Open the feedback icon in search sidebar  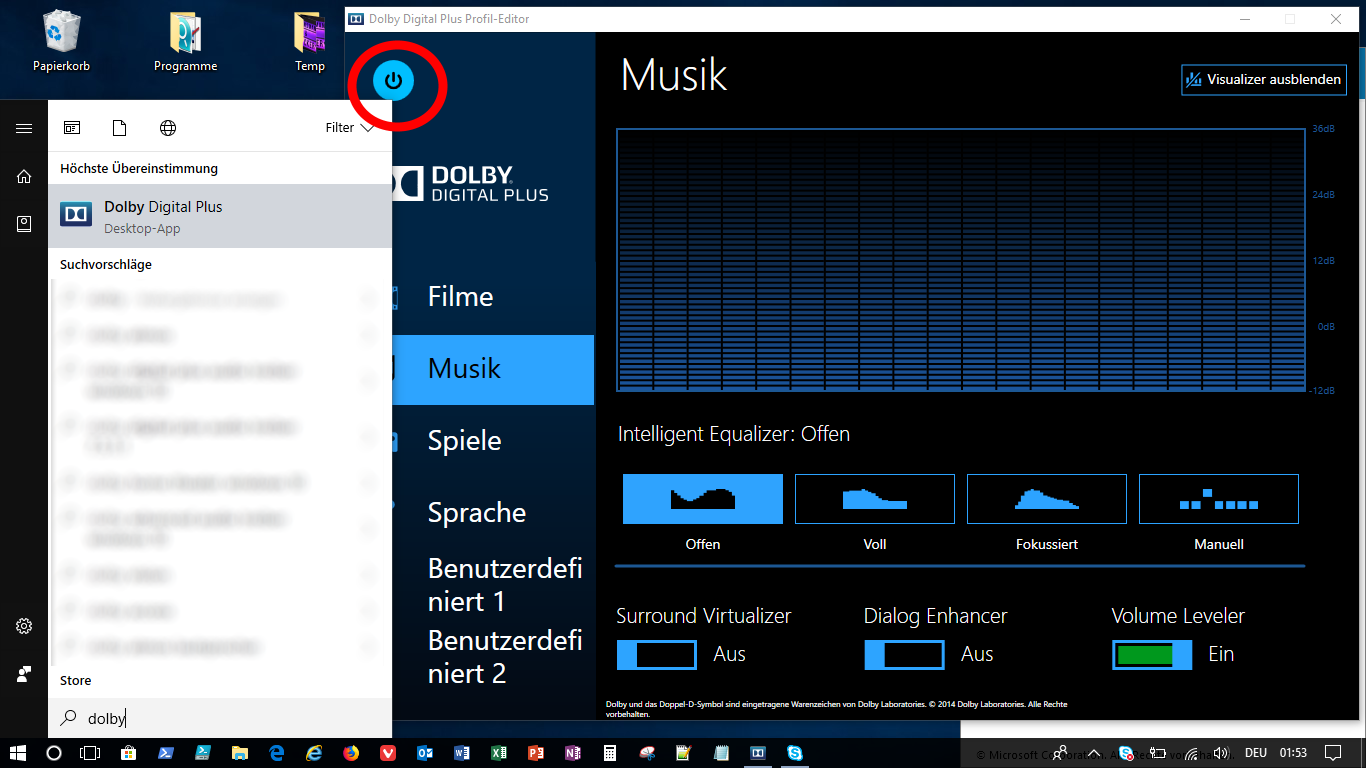click(24, 674)
